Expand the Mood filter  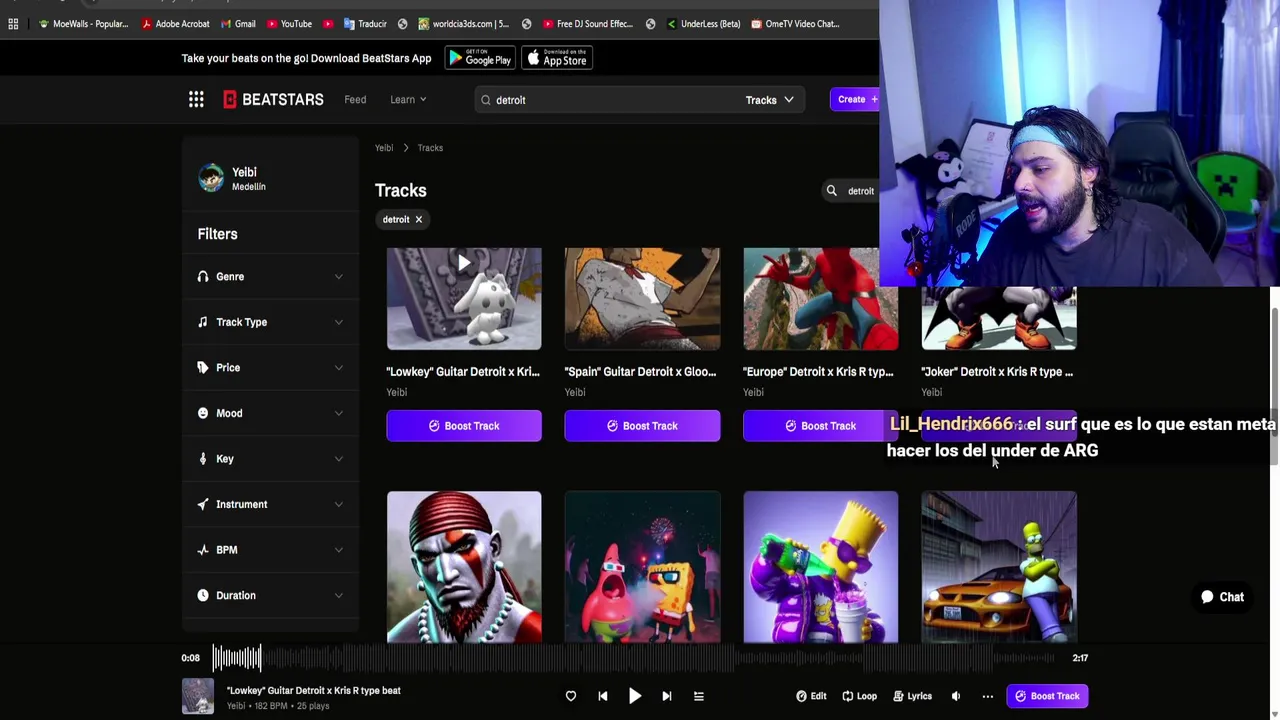270,413
